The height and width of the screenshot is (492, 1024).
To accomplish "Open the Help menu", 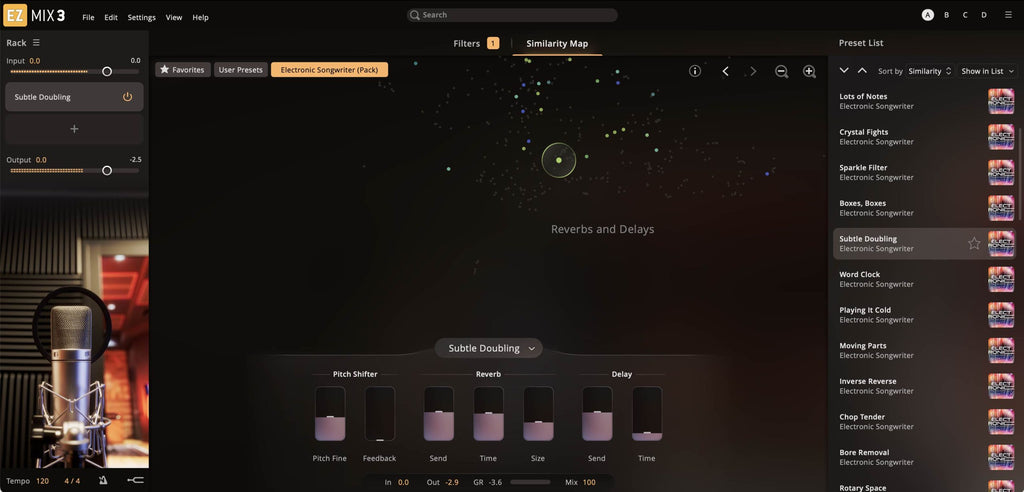I will pyautogui.click(x=200, y=18).
